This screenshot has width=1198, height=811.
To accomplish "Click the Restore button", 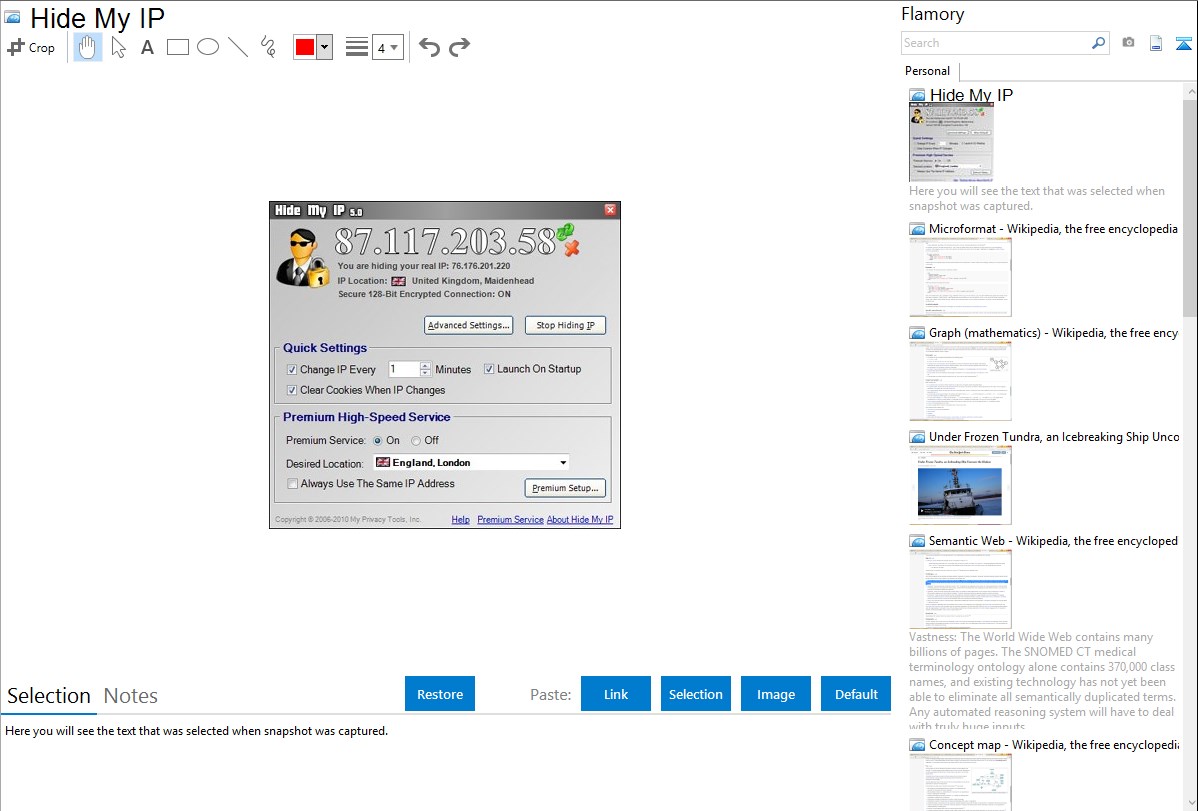I will click(440, 694).
